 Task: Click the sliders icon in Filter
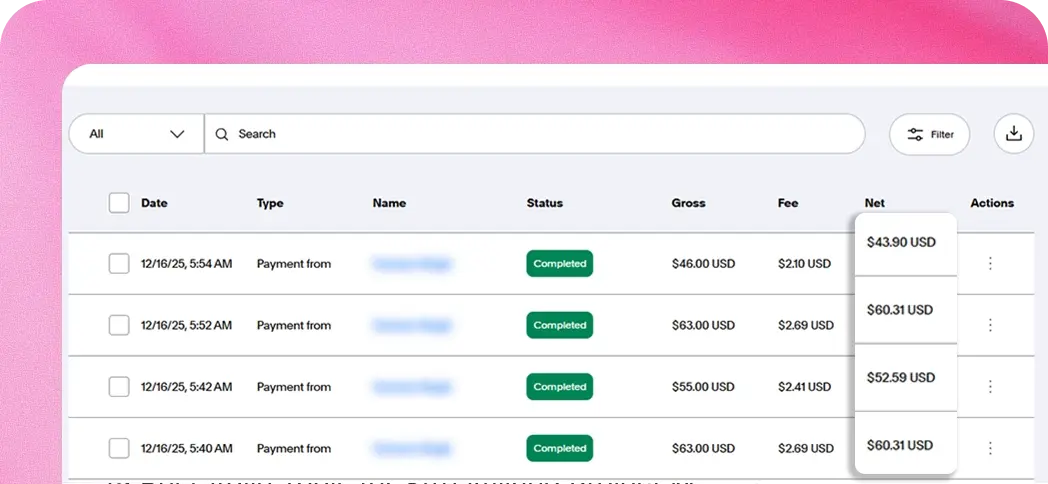pyautogui.click(x=915, y=134)
